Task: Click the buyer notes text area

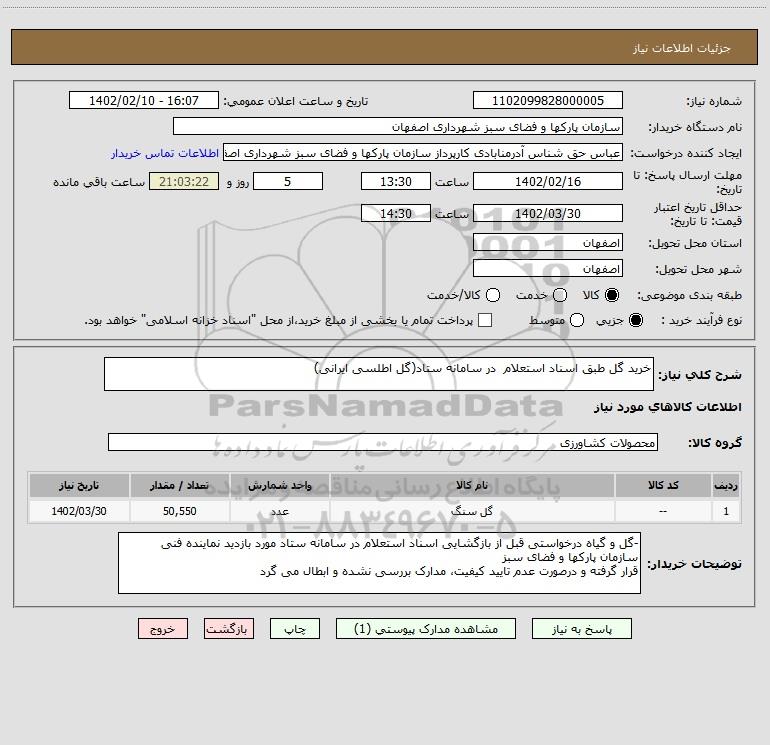Action: pos(379,563)
